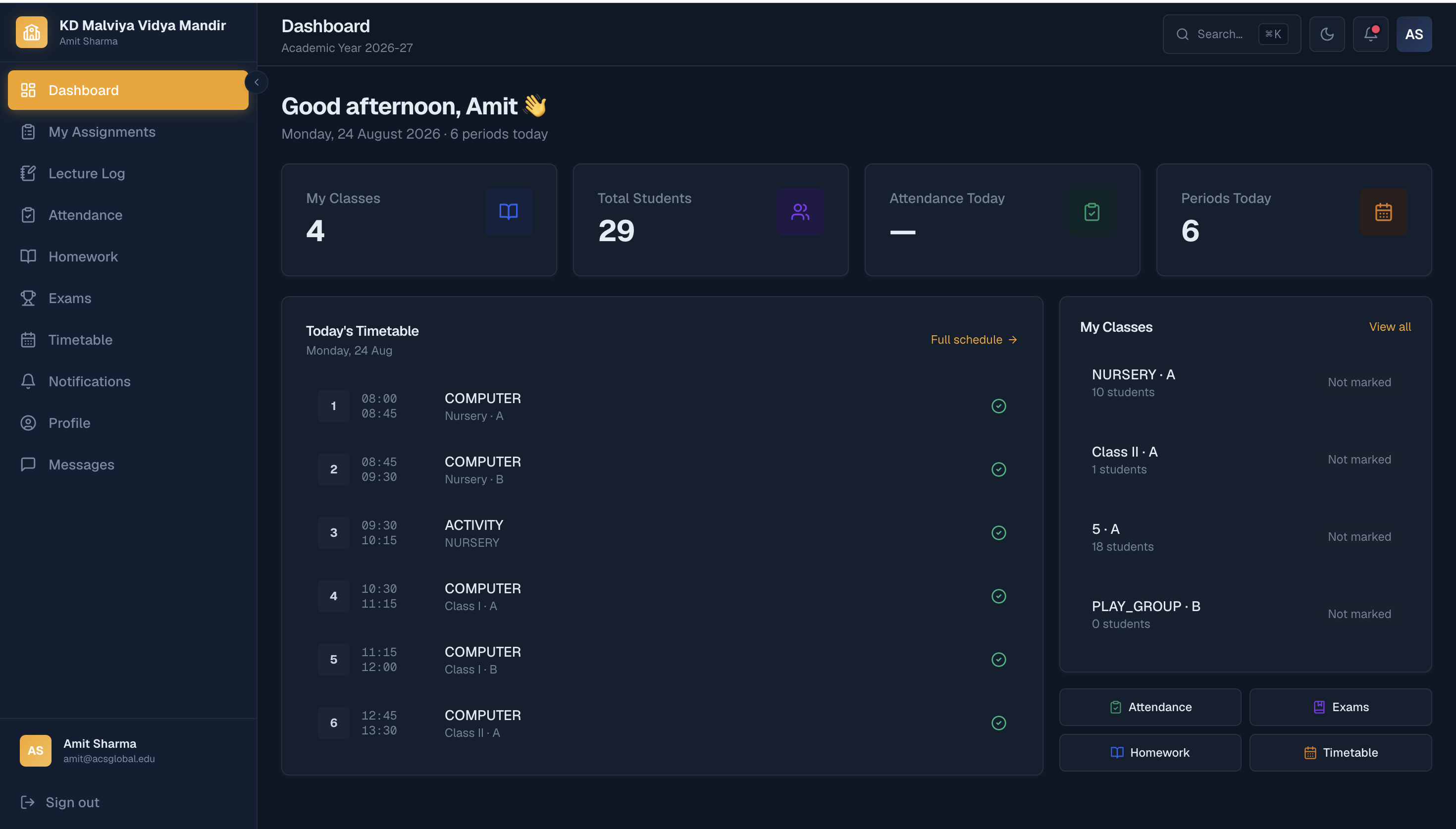Click the Search magnifier icon
The width and height of the screenshot is (1456, 829).
tap(1182, 34)
